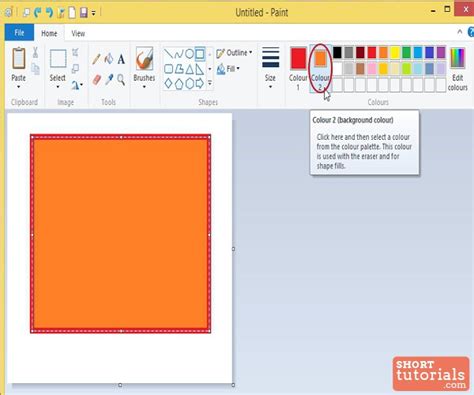
Task: Pick the Fill with colour bucket tool
Action: click(109, 59)
